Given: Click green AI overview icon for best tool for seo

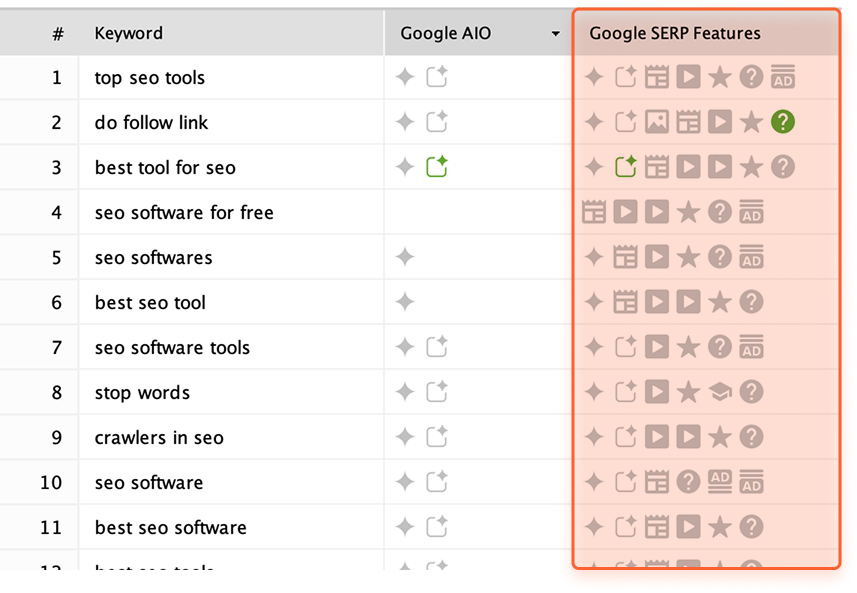Looking at the screenshot, I should (437, 167).
